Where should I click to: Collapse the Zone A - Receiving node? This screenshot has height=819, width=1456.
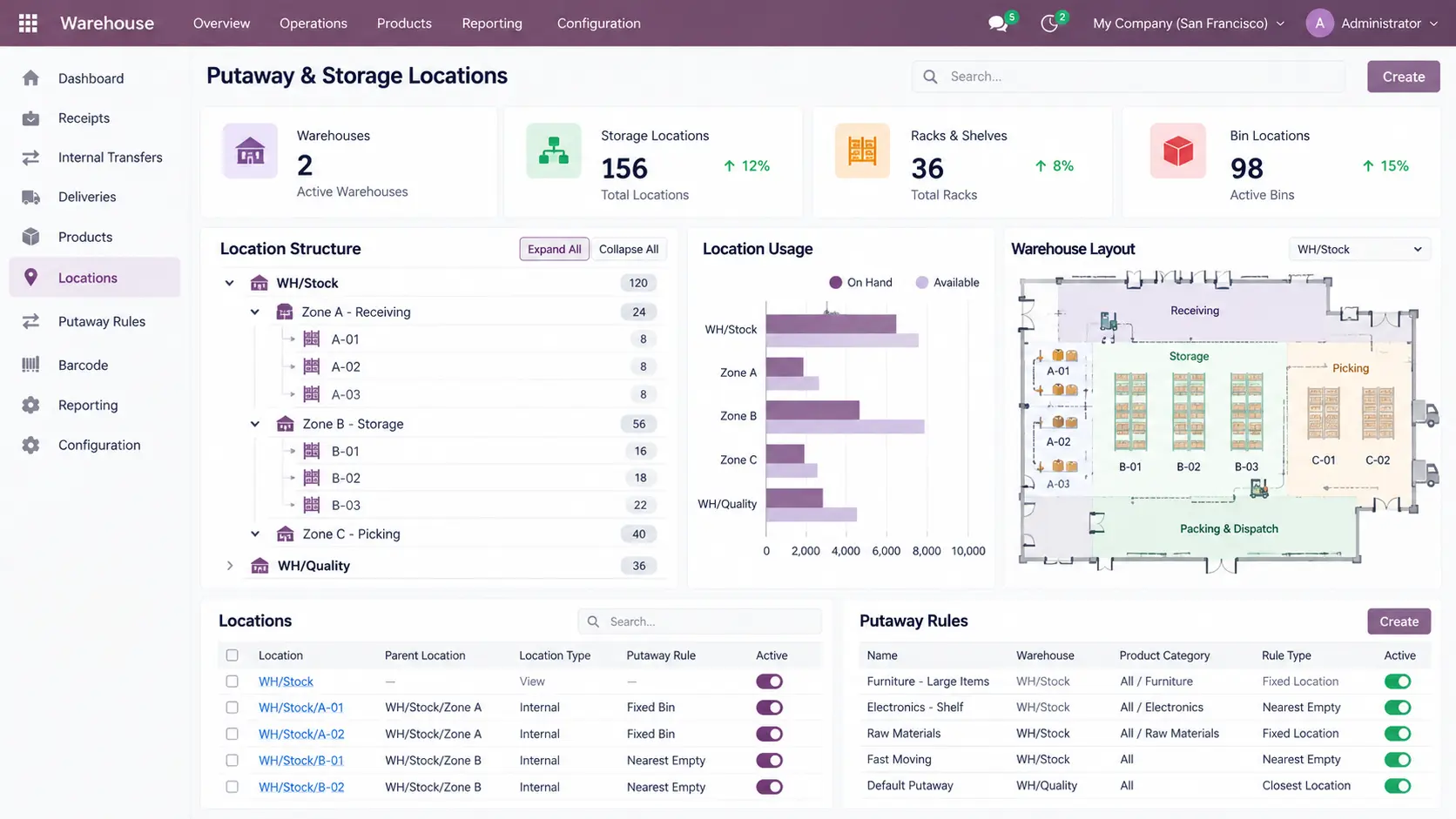coord(255,312)
